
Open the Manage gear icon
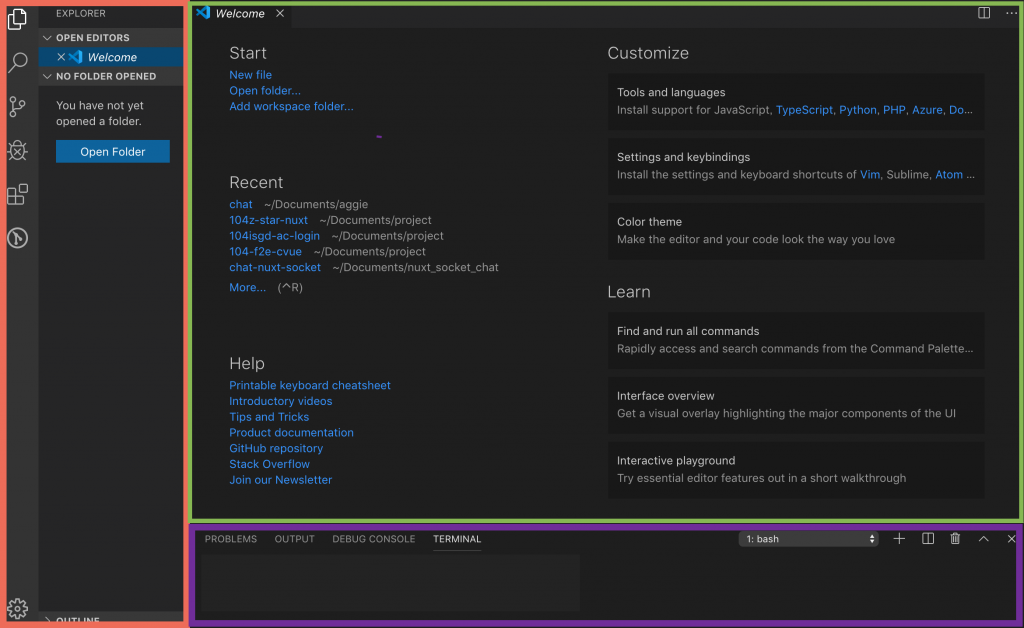point(18,608)
